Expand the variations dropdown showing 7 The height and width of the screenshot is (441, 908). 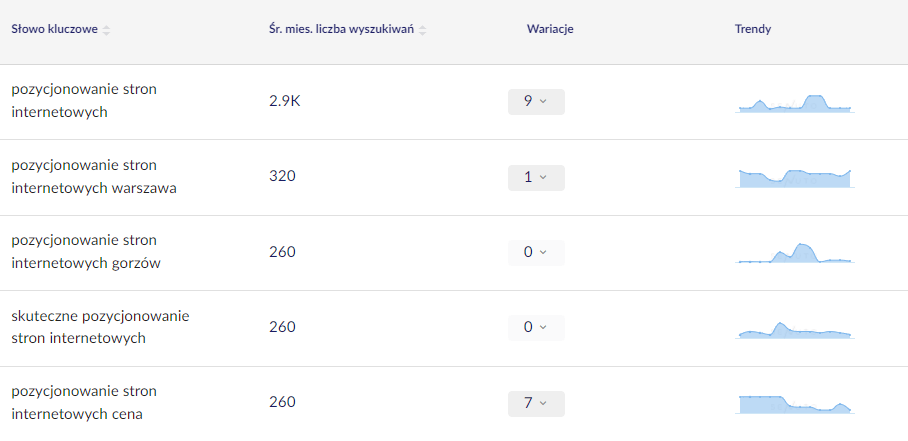536,403
